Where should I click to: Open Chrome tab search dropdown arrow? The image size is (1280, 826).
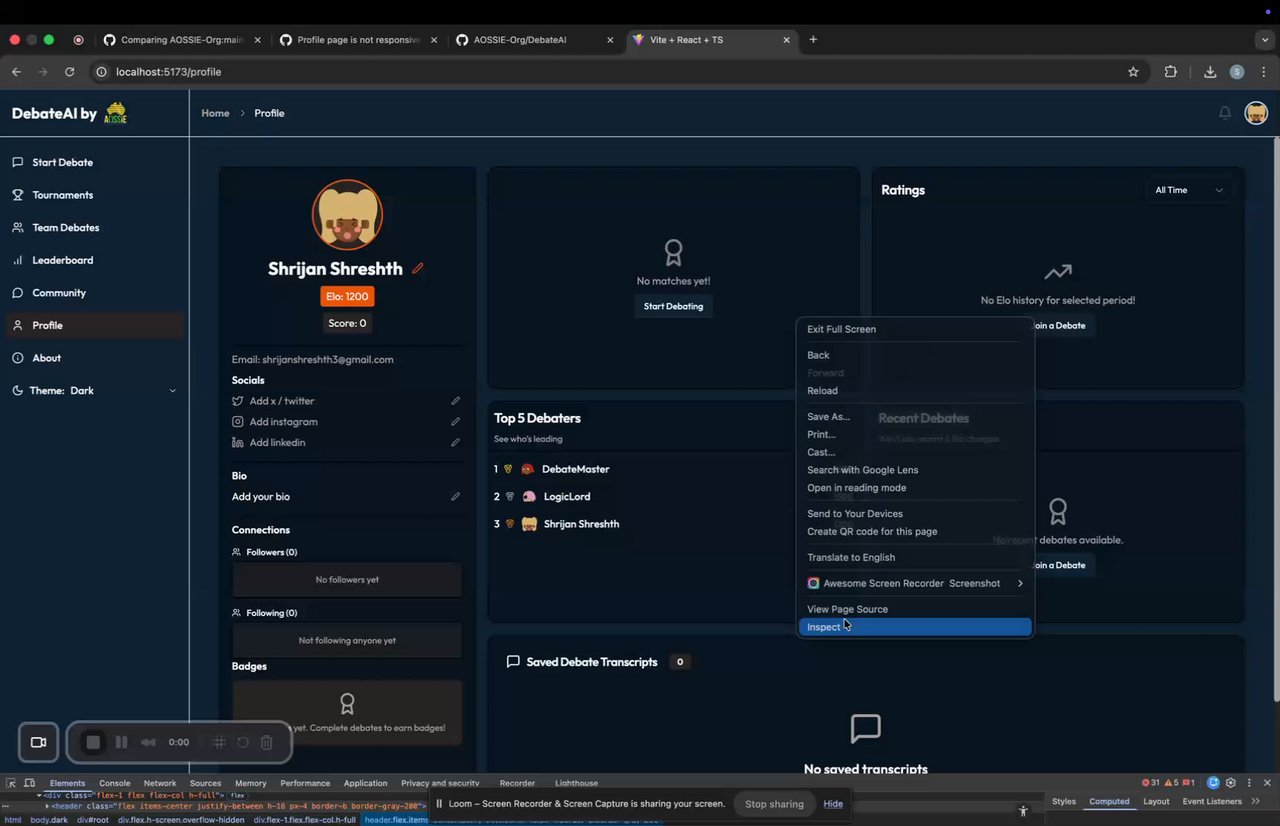pos(1266,40)
